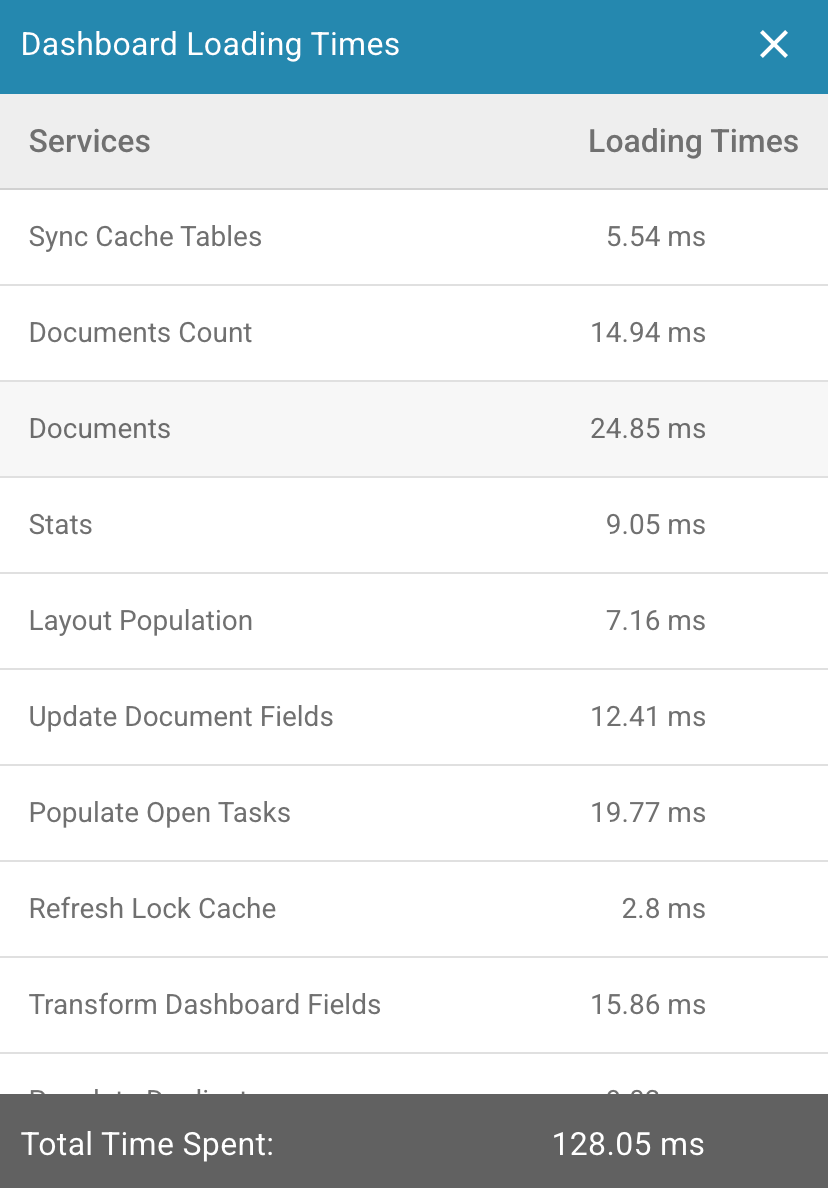Click the Update Document Fields entry

181,717
